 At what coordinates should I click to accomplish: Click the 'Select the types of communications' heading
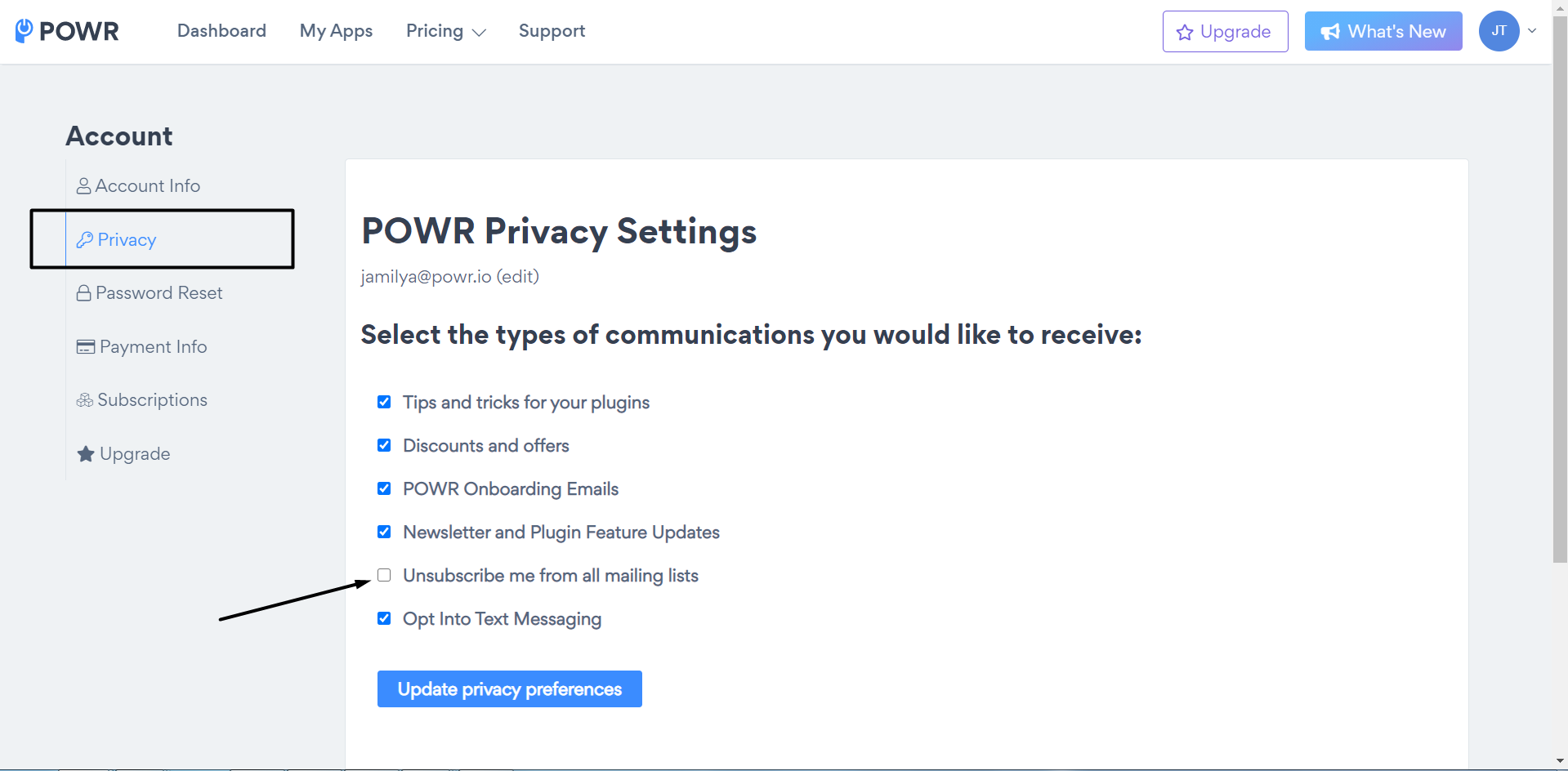point(752,335)
